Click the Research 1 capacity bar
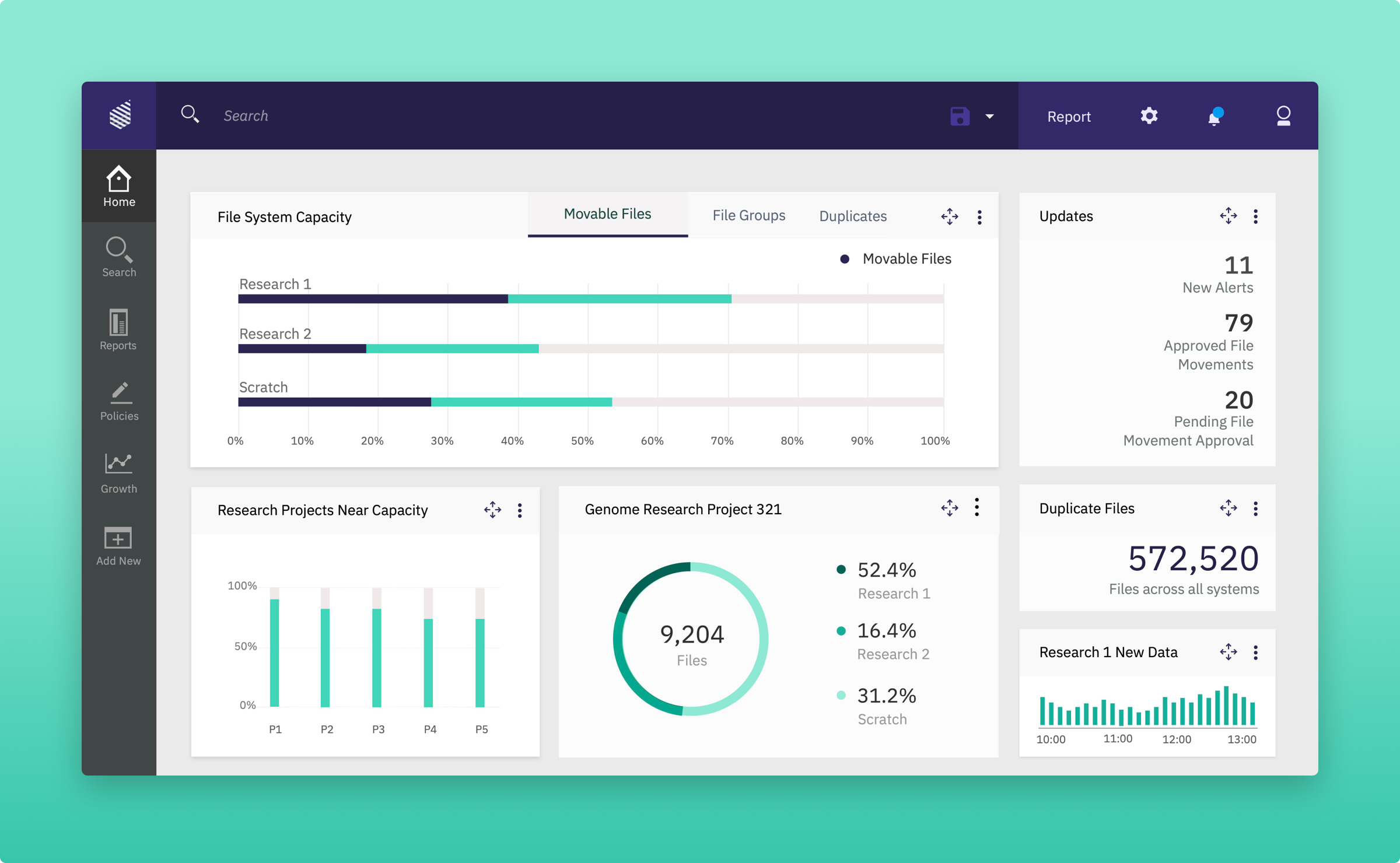This screenshot has width=1400, height=863. coord(484,299)
